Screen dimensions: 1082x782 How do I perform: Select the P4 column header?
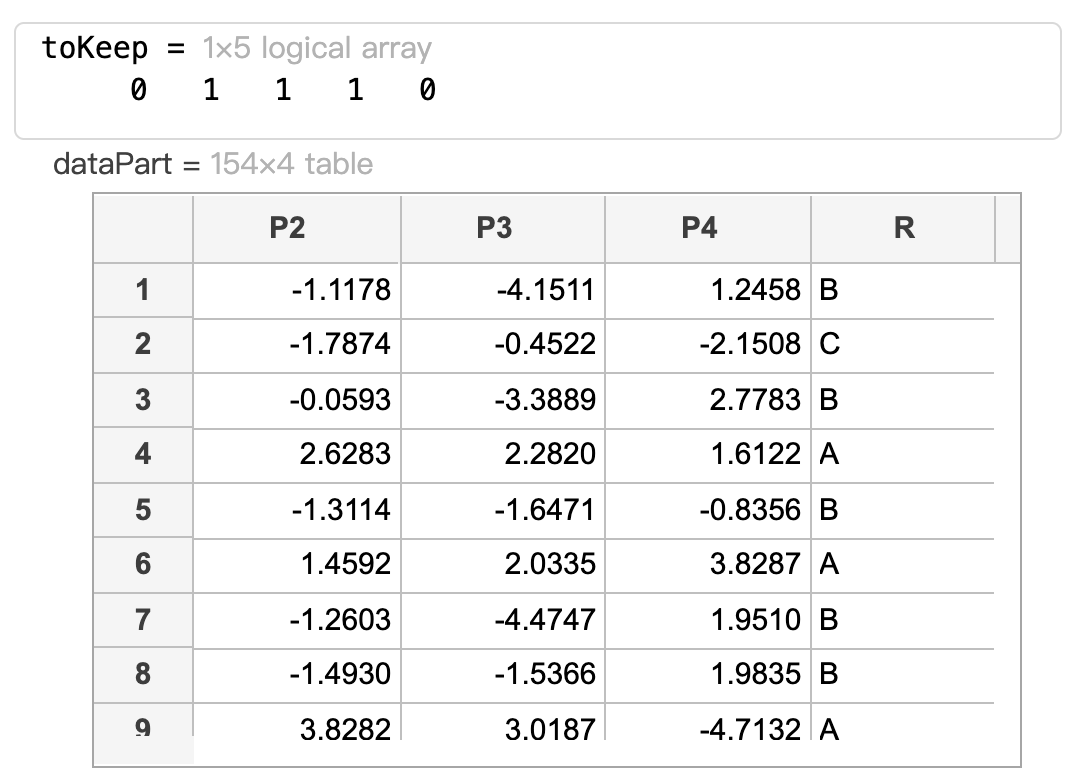(x=708, y=228)
